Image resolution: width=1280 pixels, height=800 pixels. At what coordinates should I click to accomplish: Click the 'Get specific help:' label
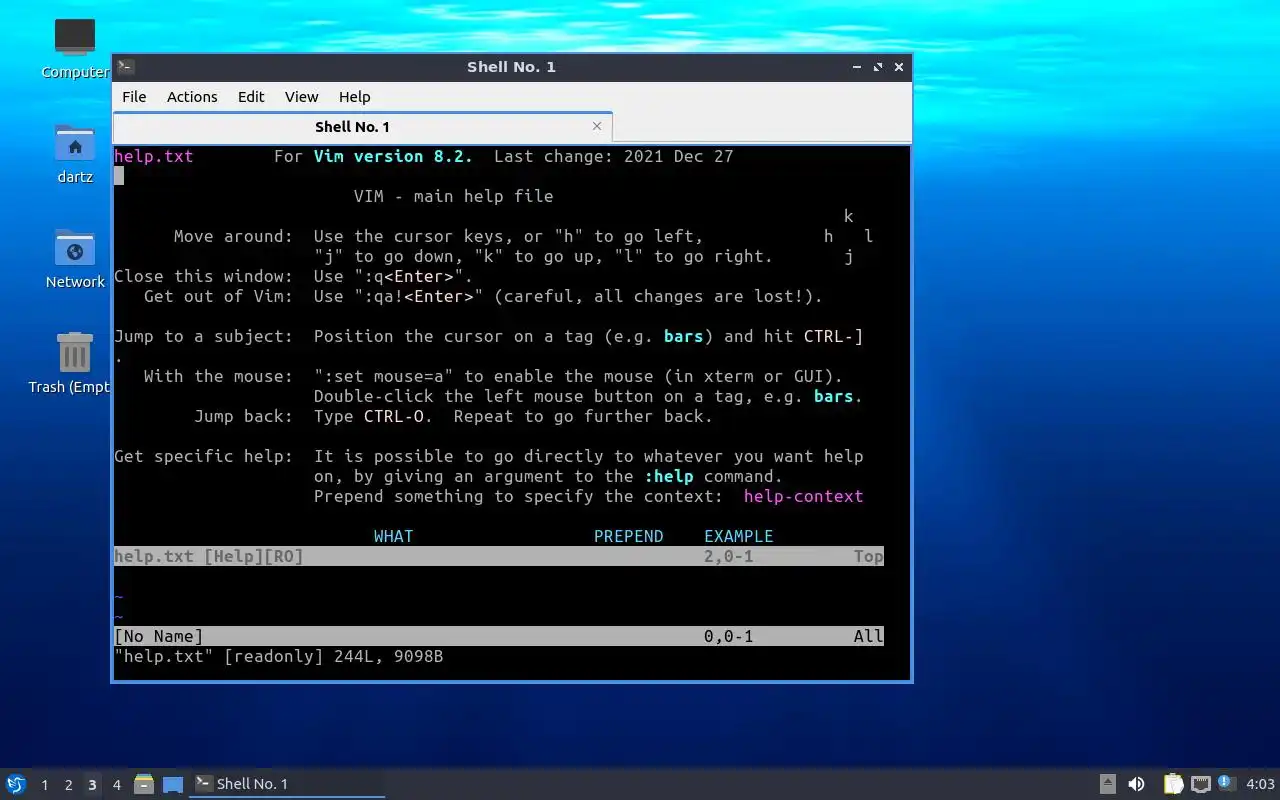coord(203,456)
